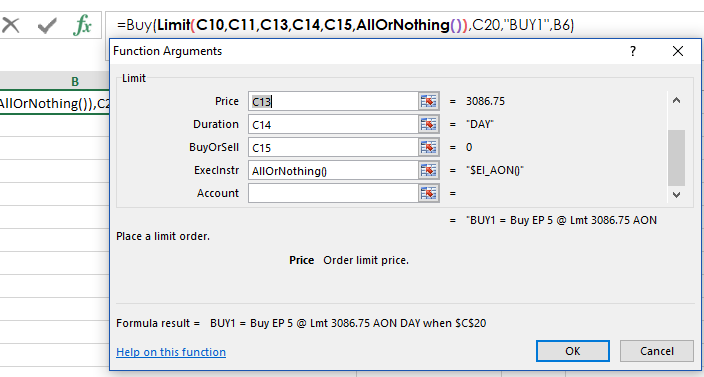
Task: Click the arguments list scroll down arrow
Action: (677, 195)
